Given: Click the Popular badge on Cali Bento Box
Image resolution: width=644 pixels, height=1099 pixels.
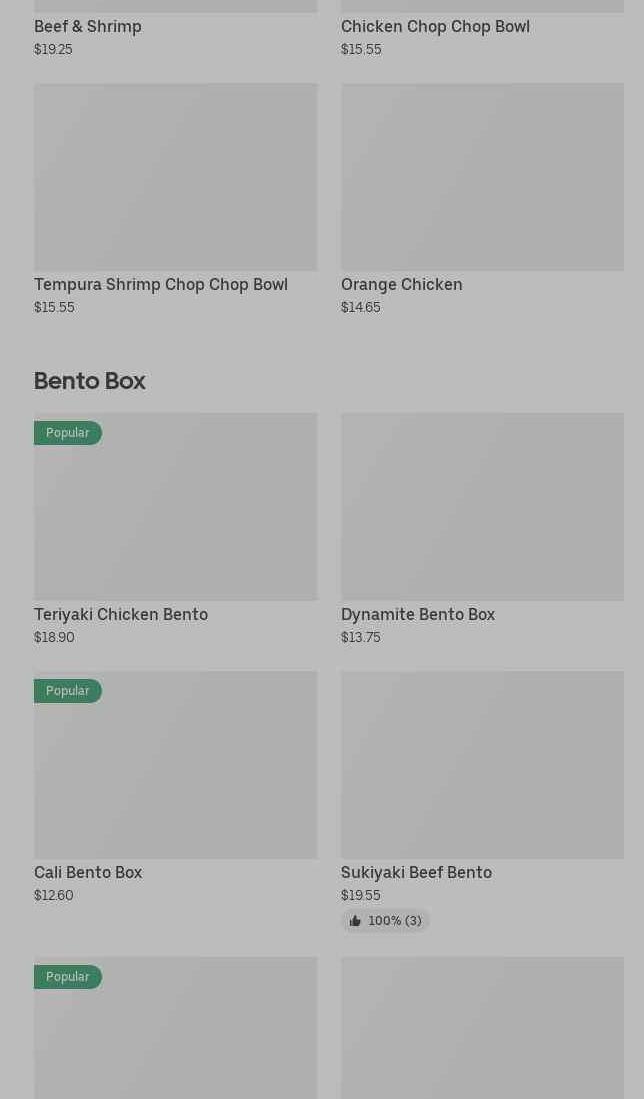Looking at the screenshot, I should pos(68,691).
